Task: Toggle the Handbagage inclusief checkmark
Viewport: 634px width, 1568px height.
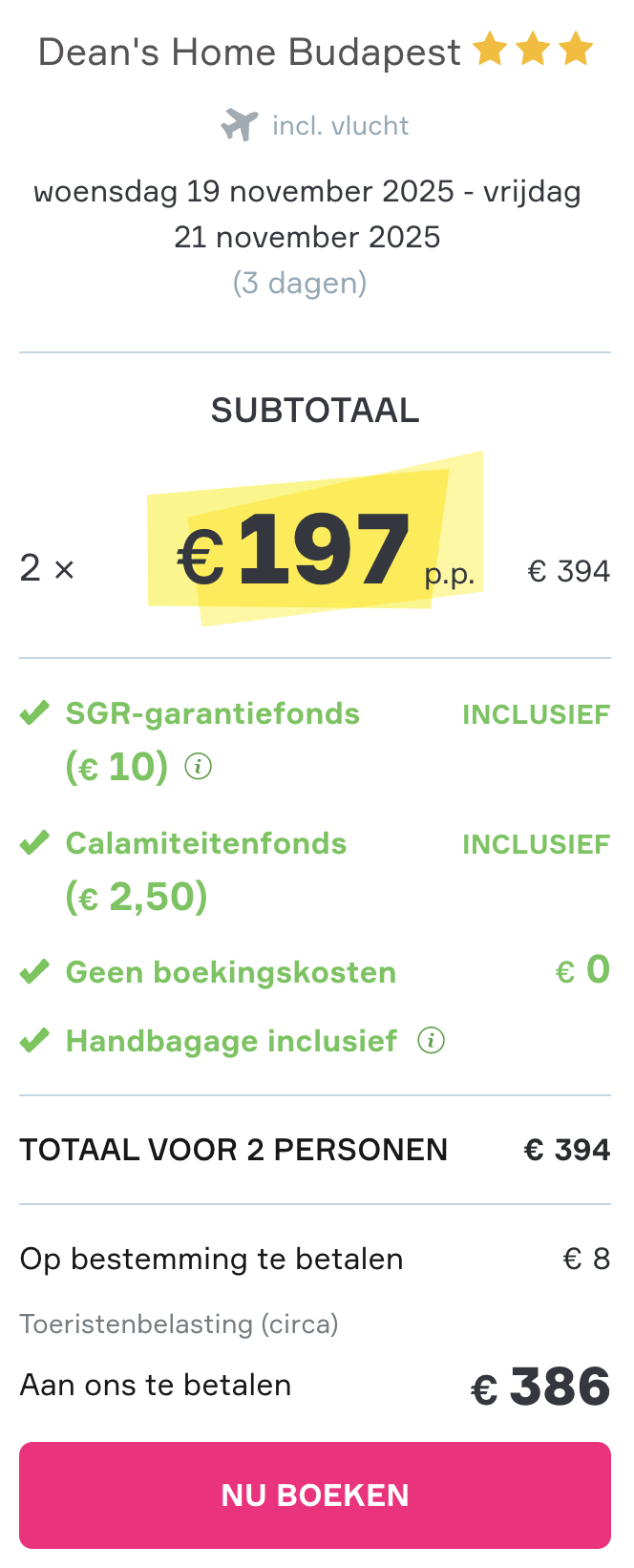Action: [33, 1040]
